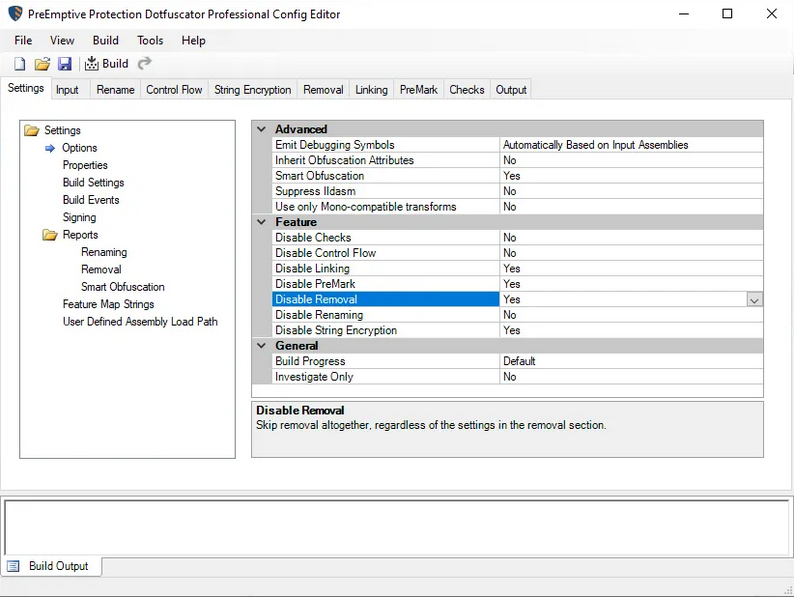The height and width of the screenshot is (597, 794).
Task: Click the Investigate Only property
Action: 386,376
